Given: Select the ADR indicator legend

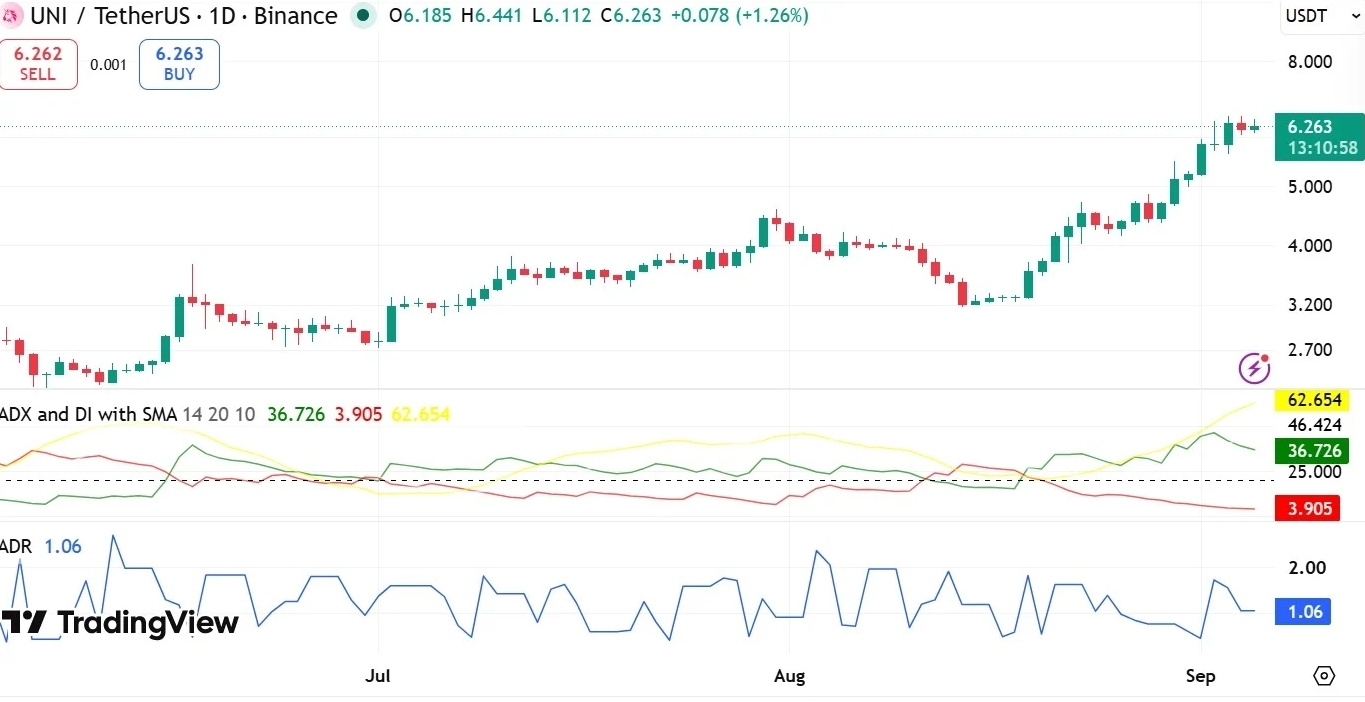Looking at the screenshot, I should pyautogui.click(x=17, y=546).
